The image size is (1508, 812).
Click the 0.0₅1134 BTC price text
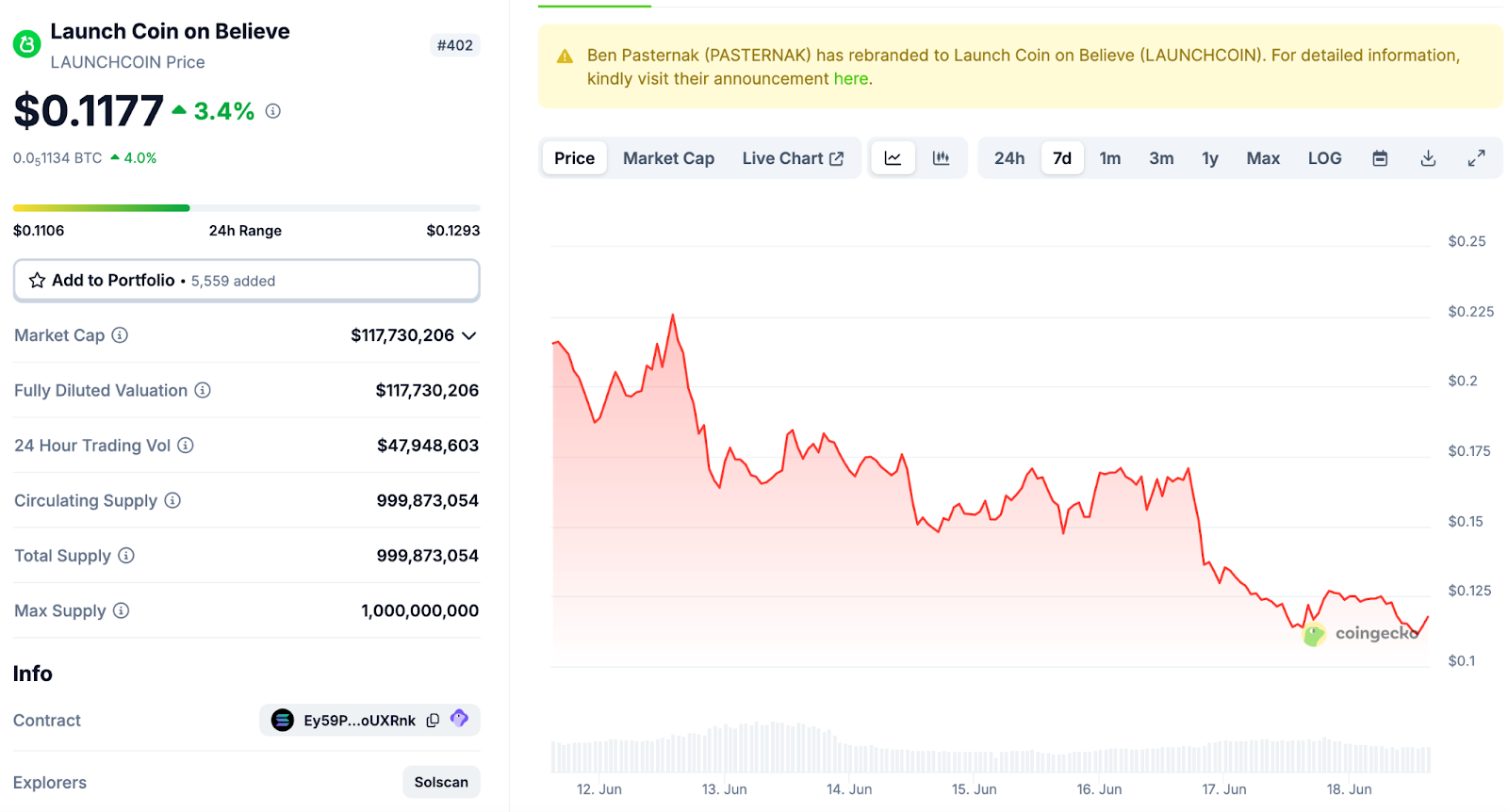point(57,158)
